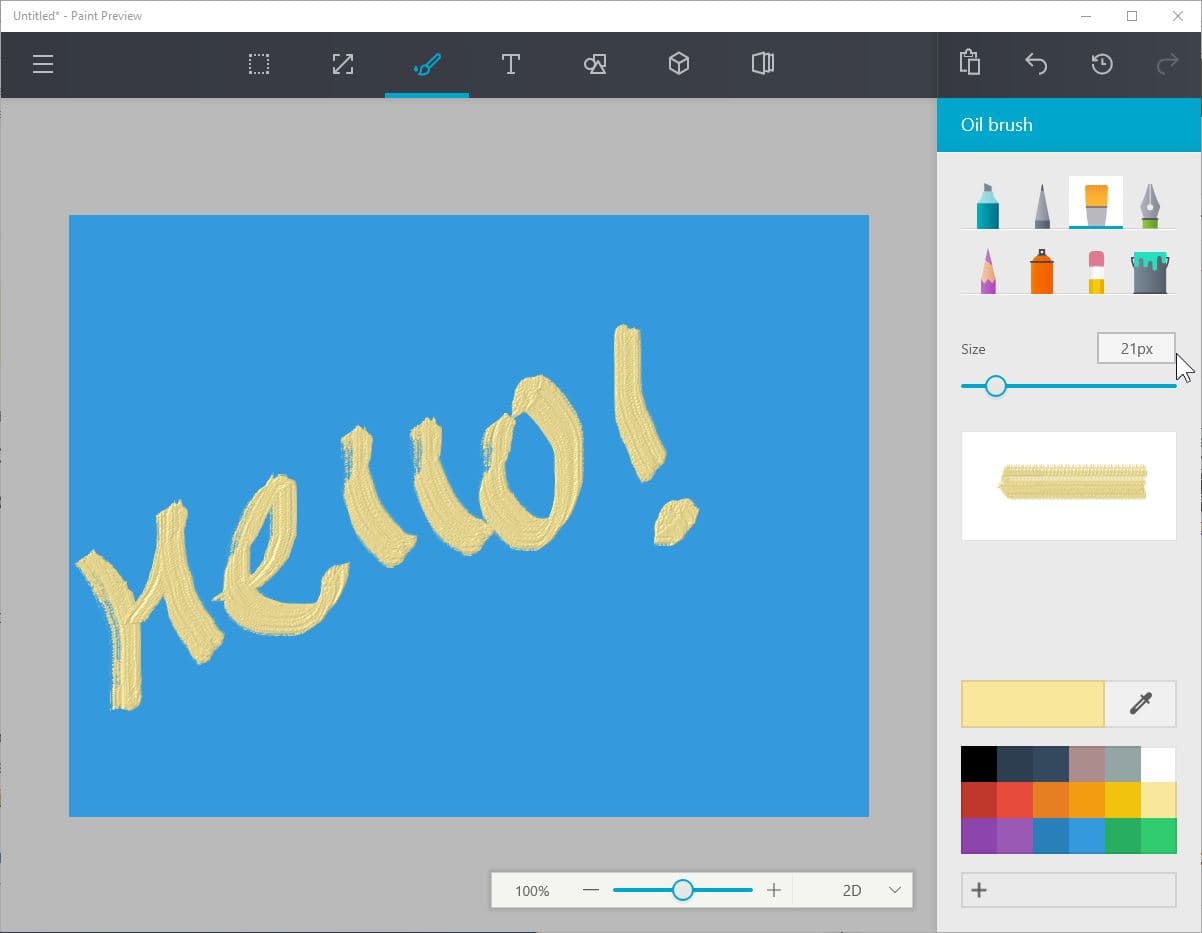Image resolution: width=1202 pixels, height=933 pixels.
Task: Undo the last brush stroke
Action: (x=1036, y=63)
